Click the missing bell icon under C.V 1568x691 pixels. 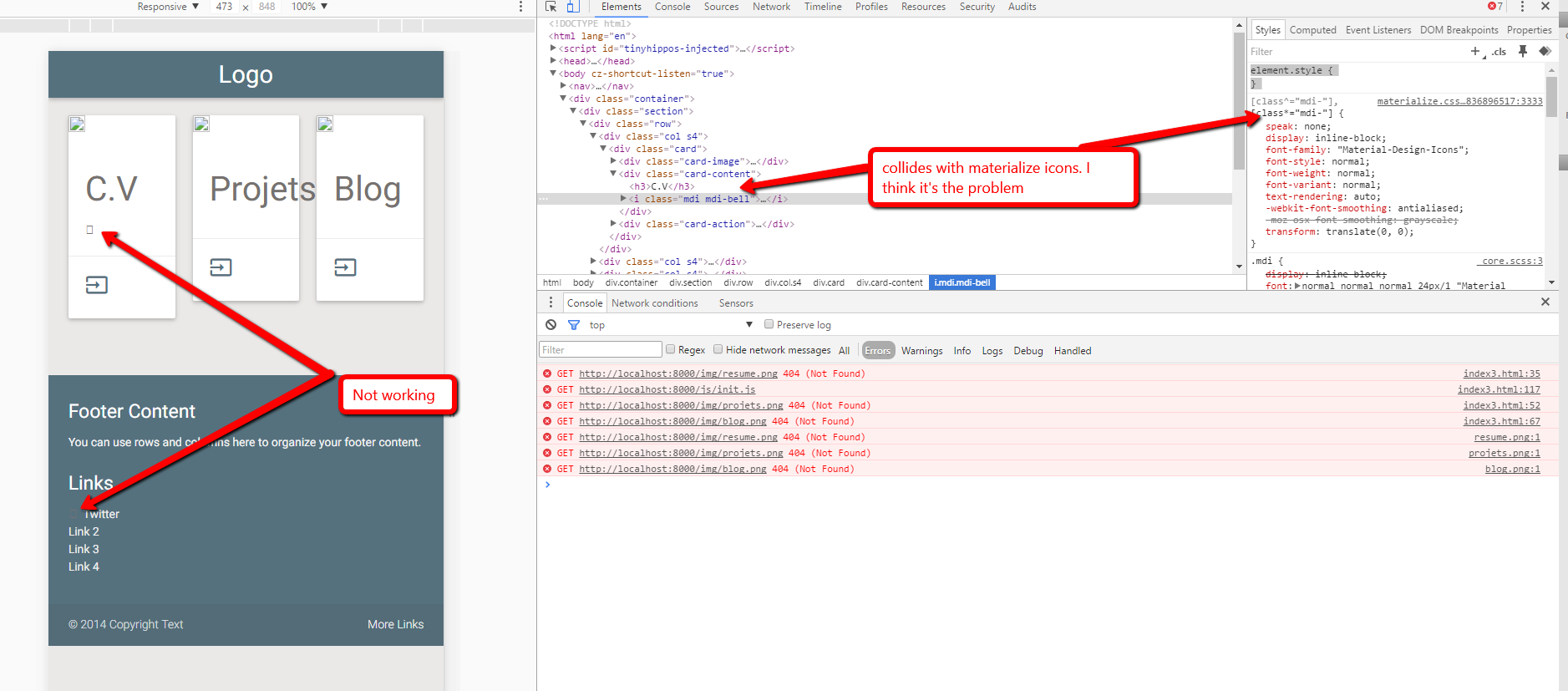(x=89, y=230)
